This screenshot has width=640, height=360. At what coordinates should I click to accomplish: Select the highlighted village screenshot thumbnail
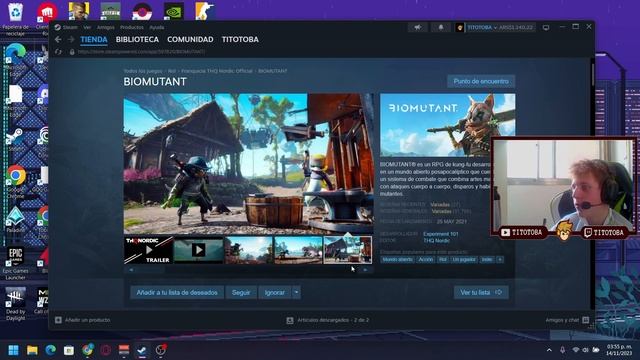(348, 250)
